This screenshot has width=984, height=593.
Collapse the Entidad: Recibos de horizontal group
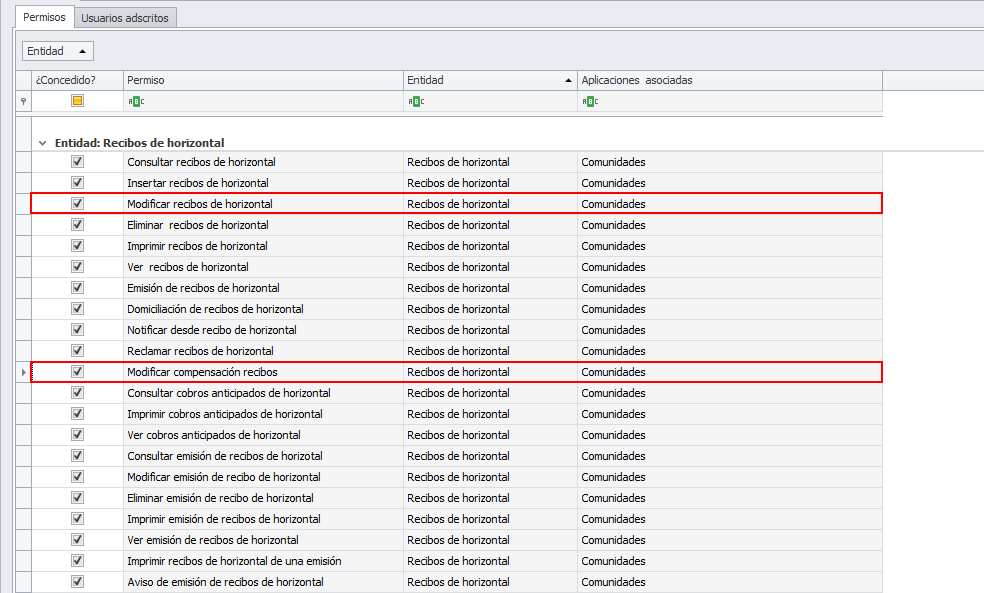[x=42, y=143]
